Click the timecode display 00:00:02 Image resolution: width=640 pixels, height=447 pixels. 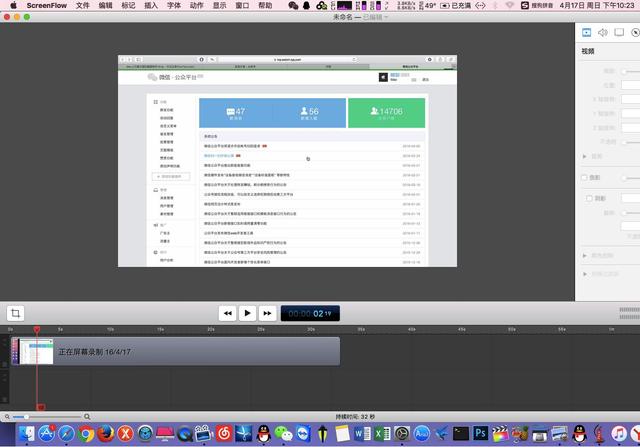point(310,314)
